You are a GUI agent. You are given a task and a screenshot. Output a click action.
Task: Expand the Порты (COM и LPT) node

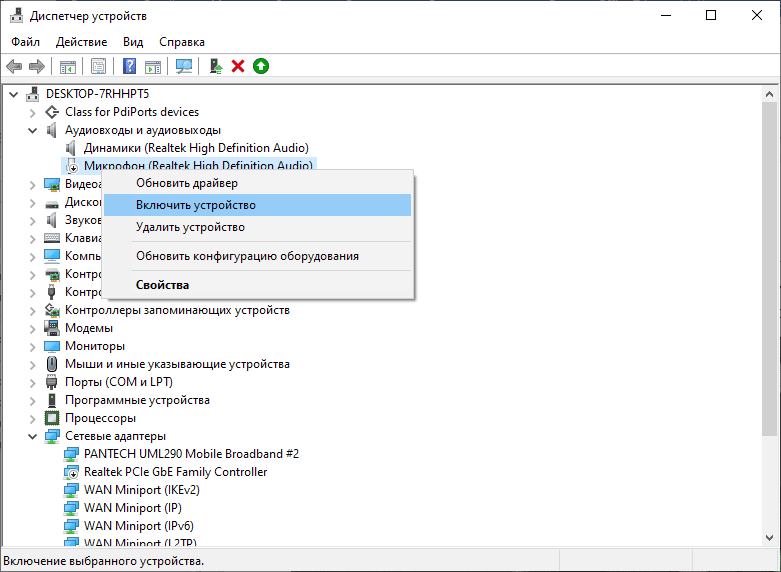33,383
